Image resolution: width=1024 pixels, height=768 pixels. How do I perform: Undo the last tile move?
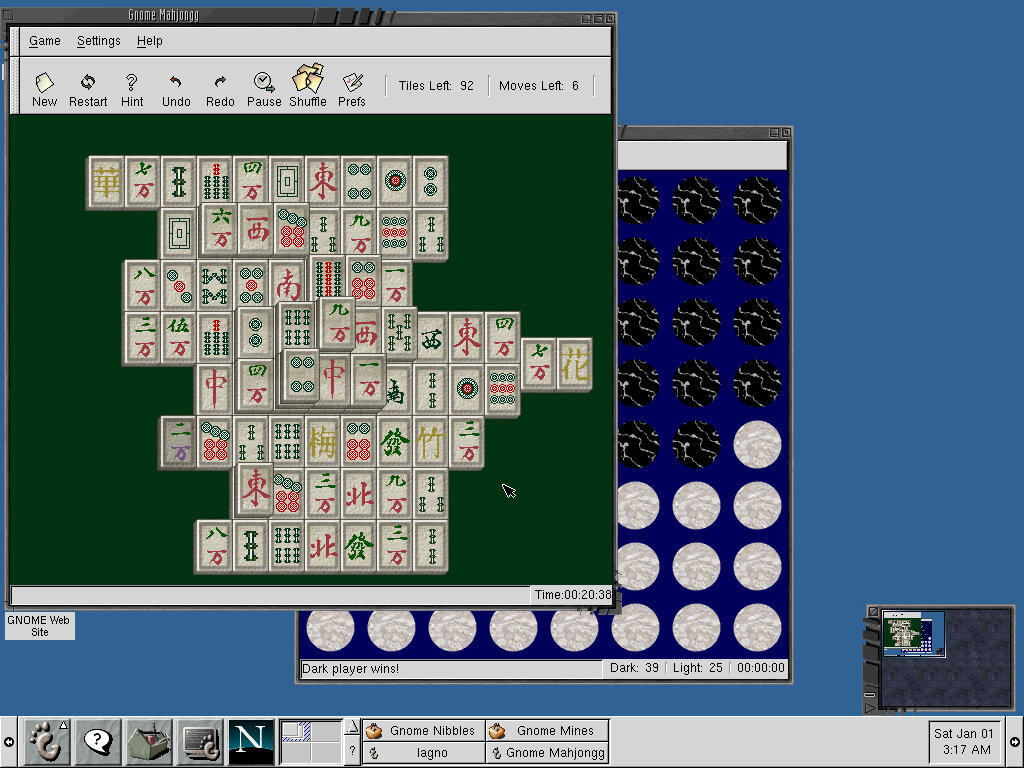pos(176,88)
